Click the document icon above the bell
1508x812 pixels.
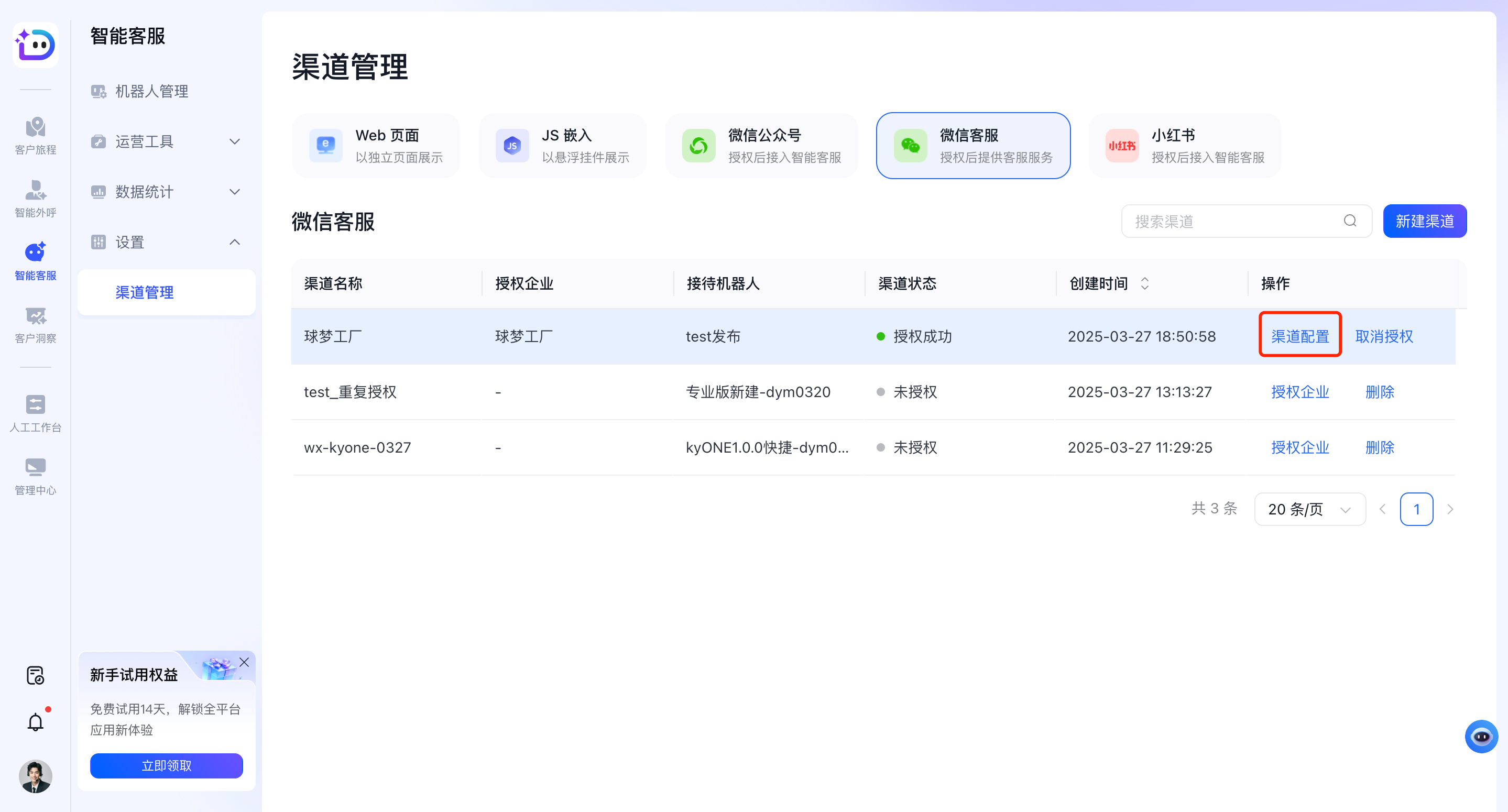tap(35, 676)
